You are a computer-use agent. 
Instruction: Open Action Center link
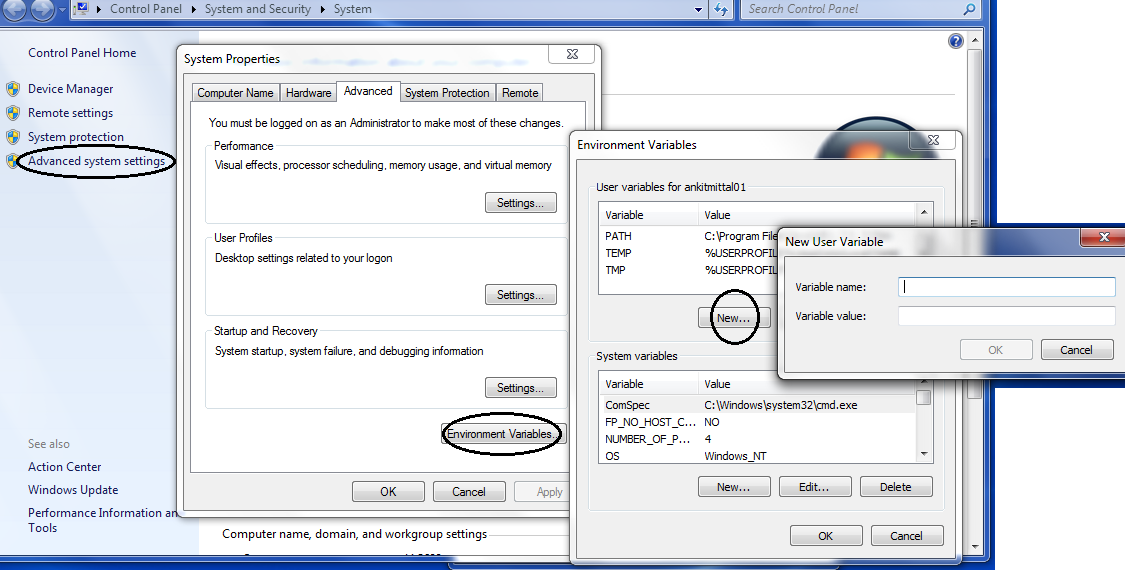65,467
